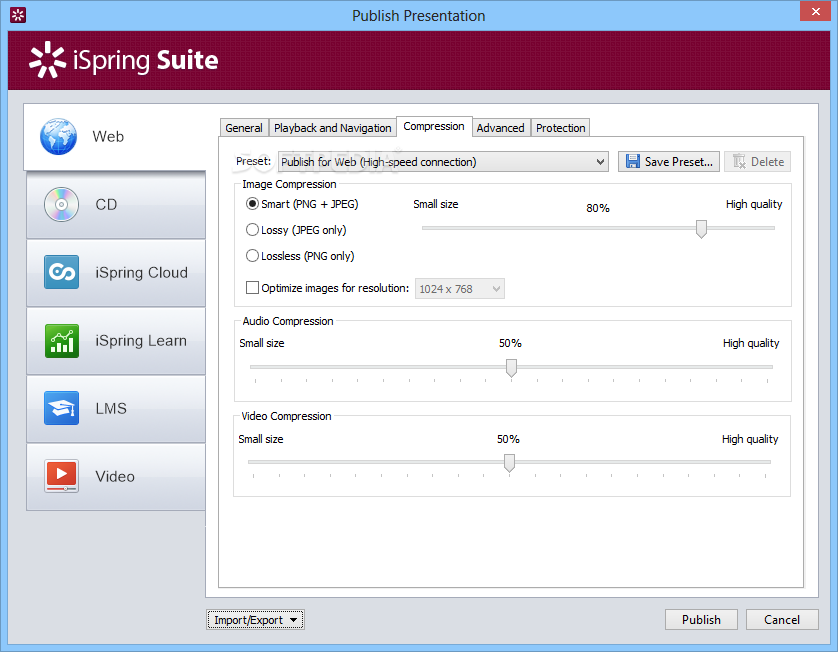Click the audio compression slider handle
This screenshot has width=838, height=652.
pyautogui.click(x=511, y=368)
